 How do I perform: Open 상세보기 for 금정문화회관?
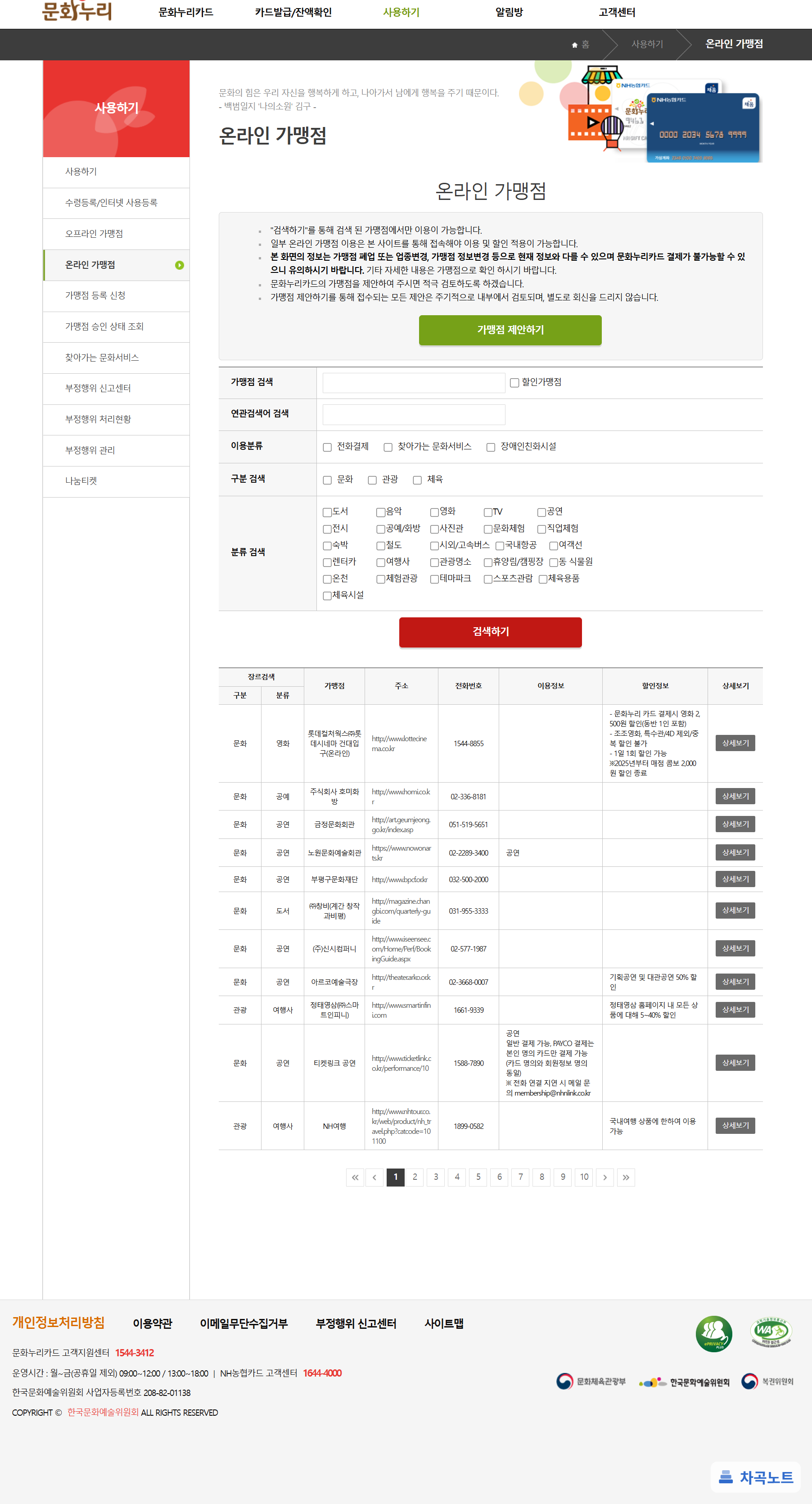point(735,824)
